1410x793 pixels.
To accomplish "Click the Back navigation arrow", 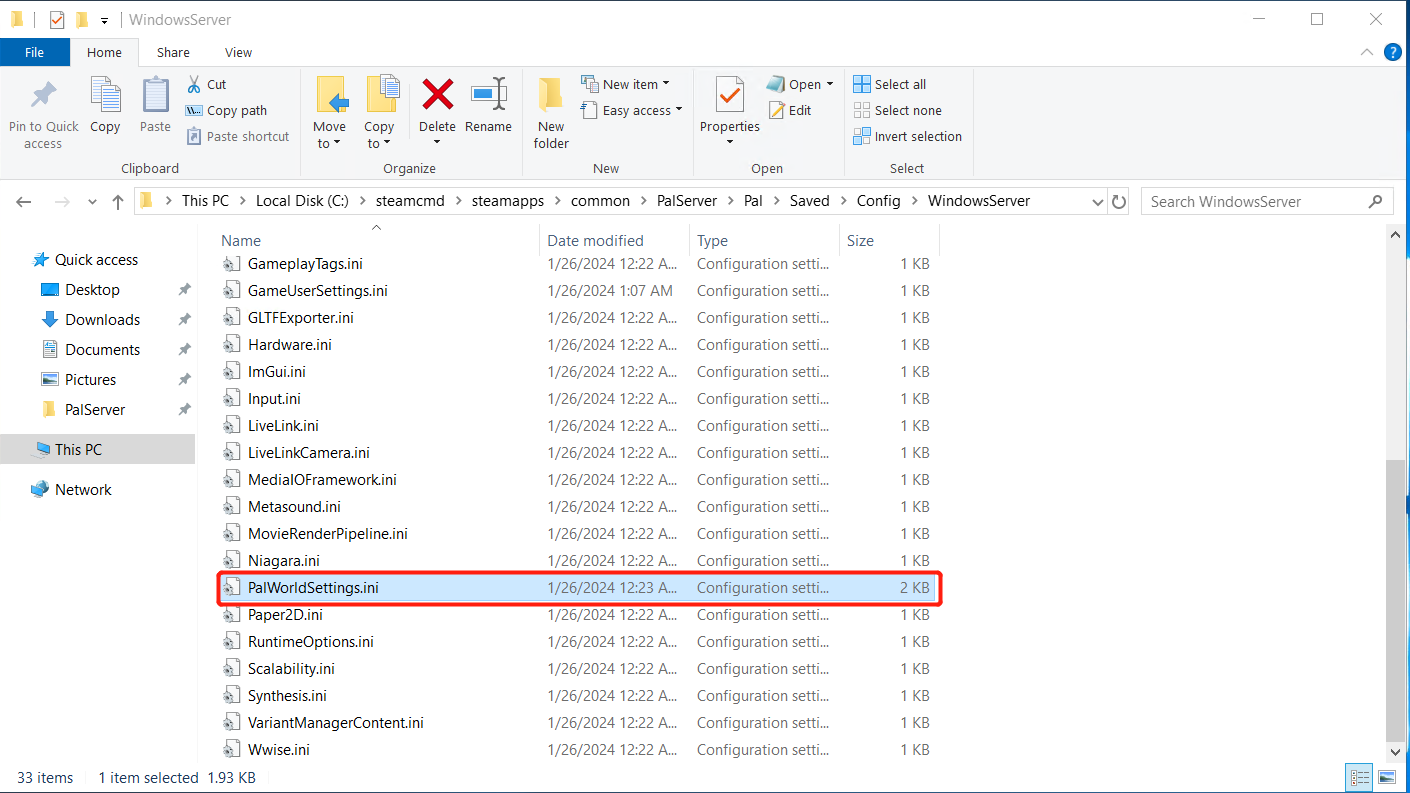I will coord(24,201).
